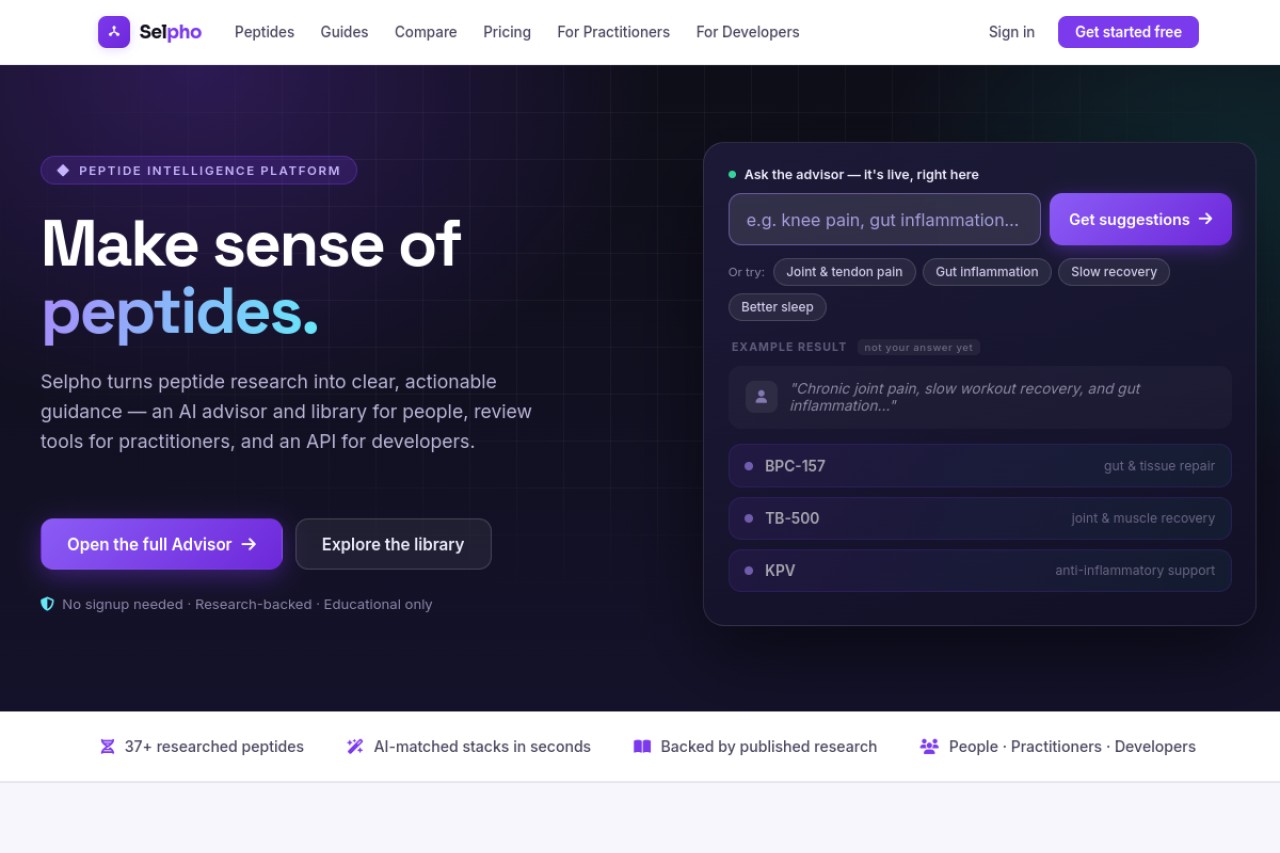Image resolution: width=1280 pixels, height=853 pixels.
Task: Open the Pricing nav link
Action: click(507, 32)
